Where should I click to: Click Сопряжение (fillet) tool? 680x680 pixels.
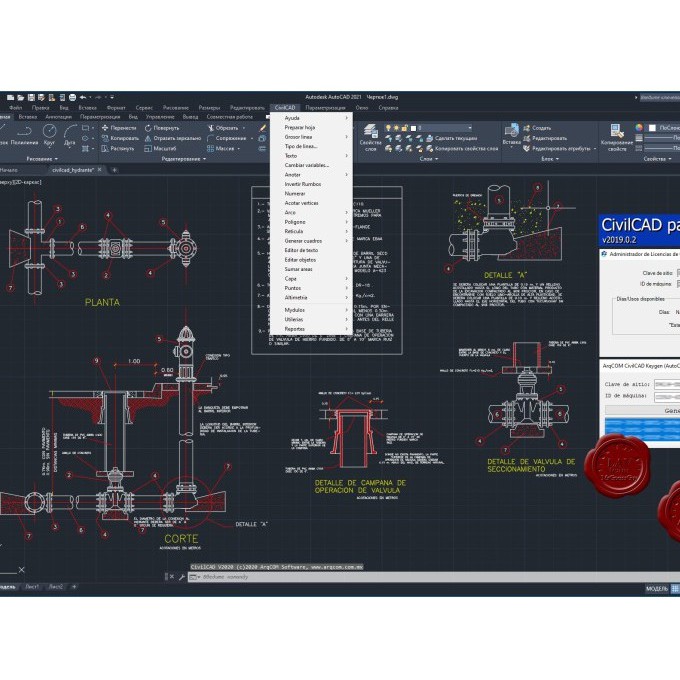coord(226,138)
